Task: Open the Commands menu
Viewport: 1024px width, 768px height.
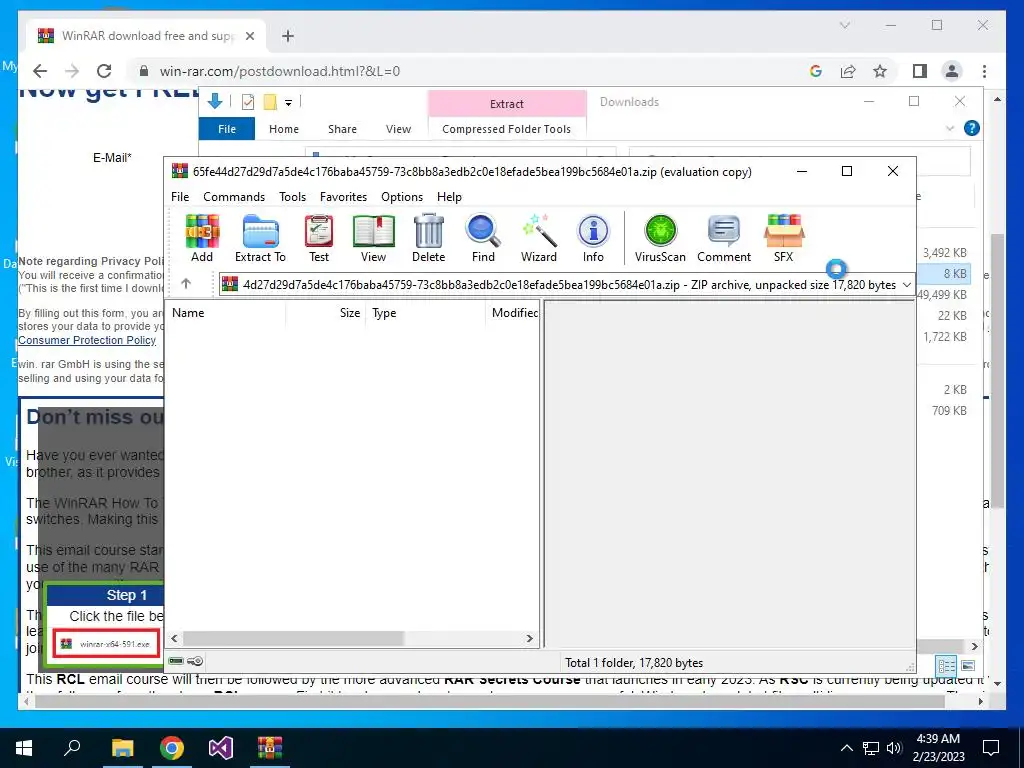Action: (x=234, y=197)
